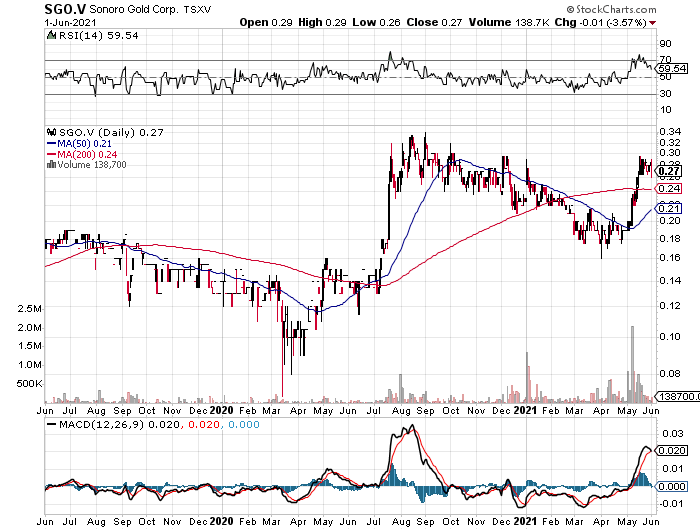Click the 2020 year label under MACD panel
Screen dimensions: 700x530
click(221, 521)
